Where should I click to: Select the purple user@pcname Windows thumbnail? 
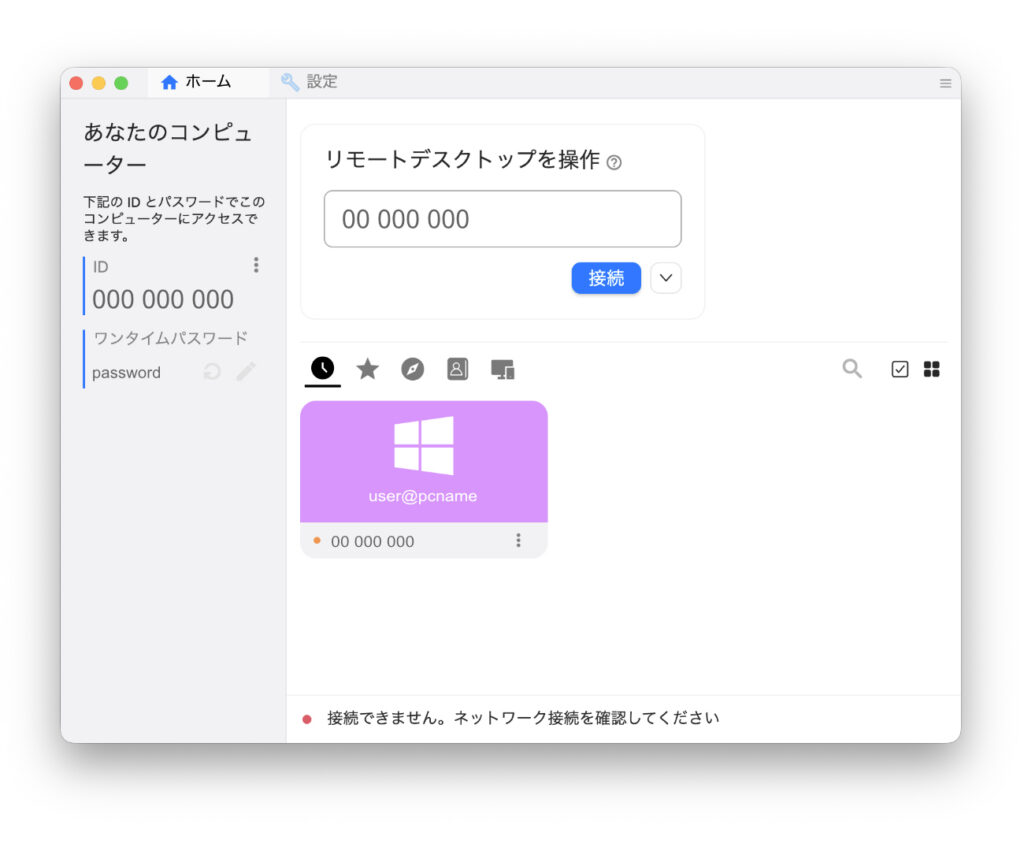(x=423, y=461)
